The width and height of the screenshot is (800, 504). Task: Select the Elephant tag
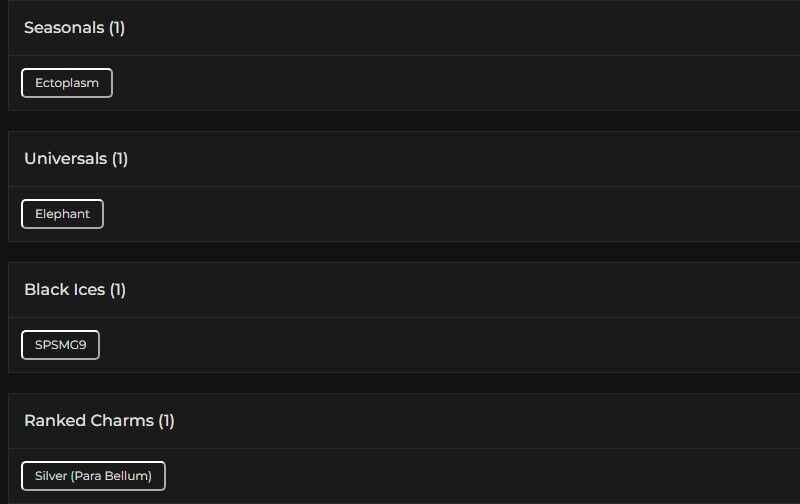pos(62,214)
